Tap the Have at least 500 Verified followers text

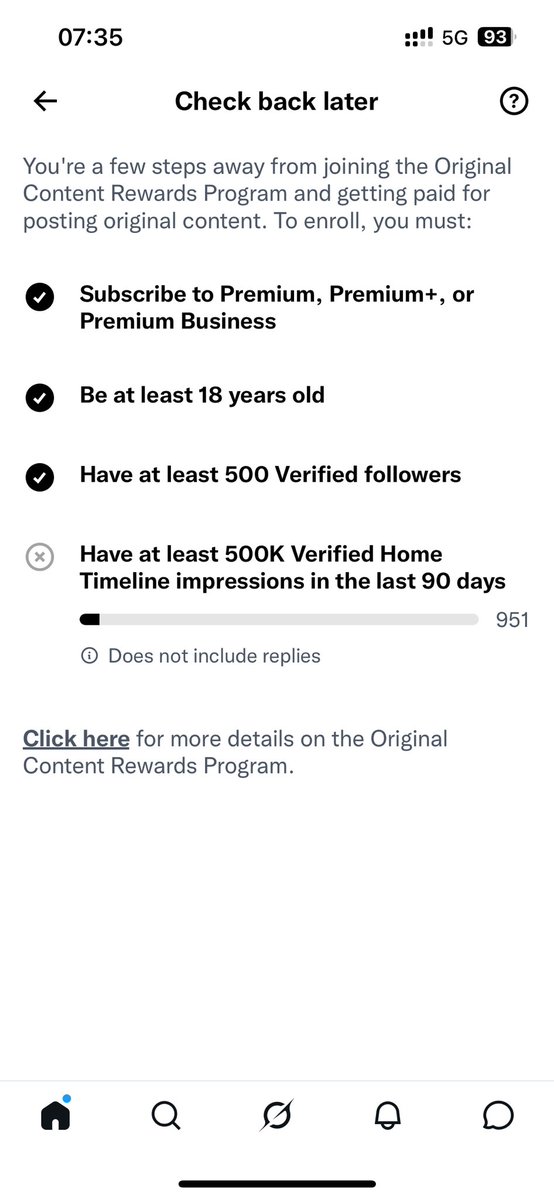pyautogui.click(x=270, y=475)
